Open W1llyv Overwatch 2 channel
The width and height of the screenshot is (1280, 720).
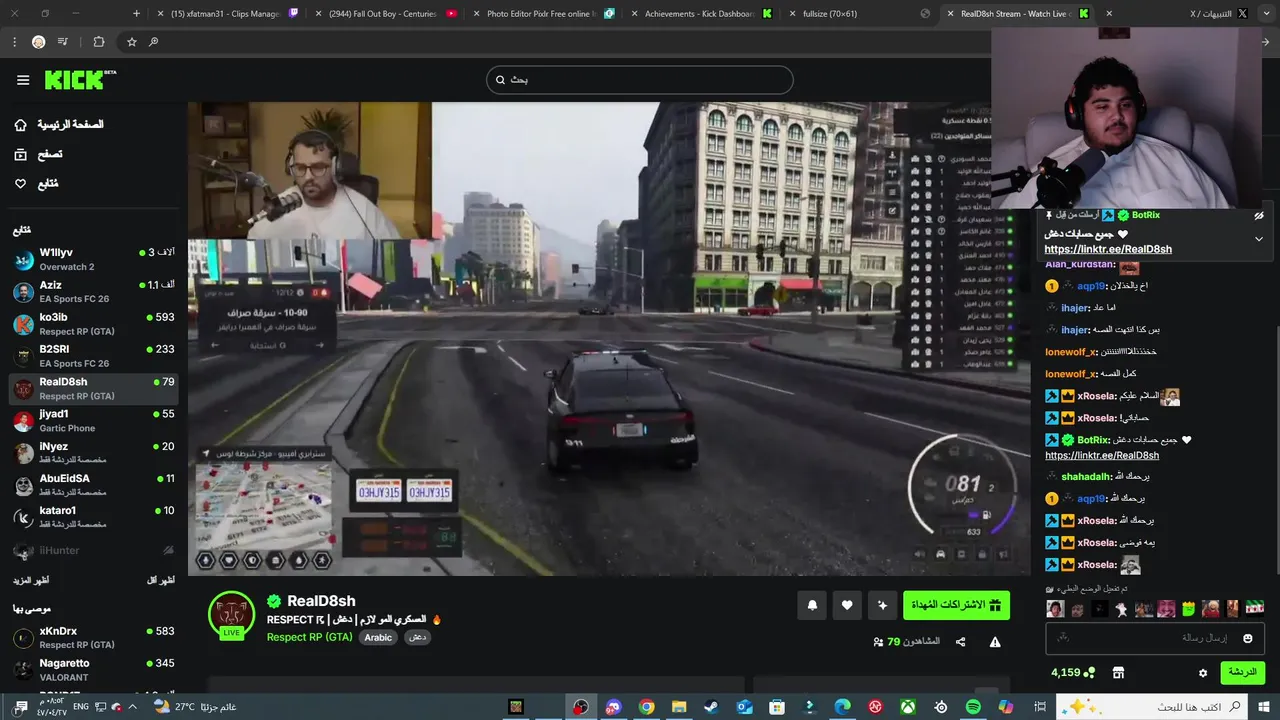94,260
